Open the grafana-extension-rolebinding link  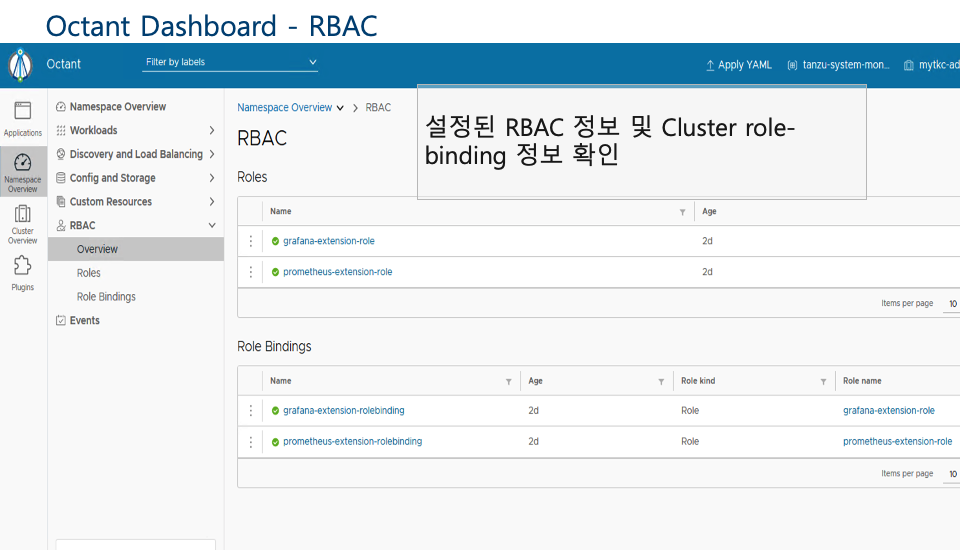tap(343, 411)
